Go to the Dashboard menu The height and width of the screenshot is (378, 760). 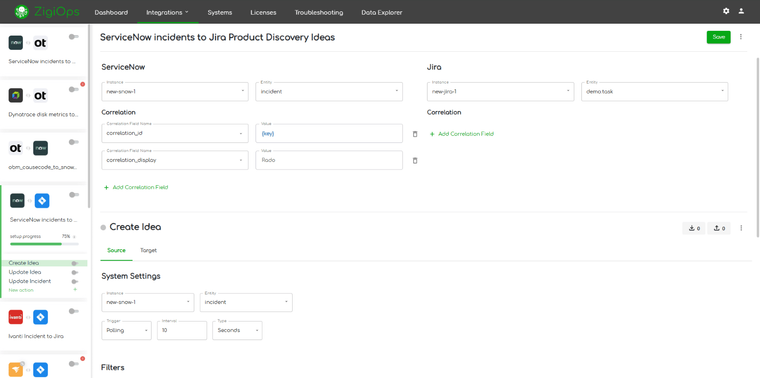(x=111, y=13)
